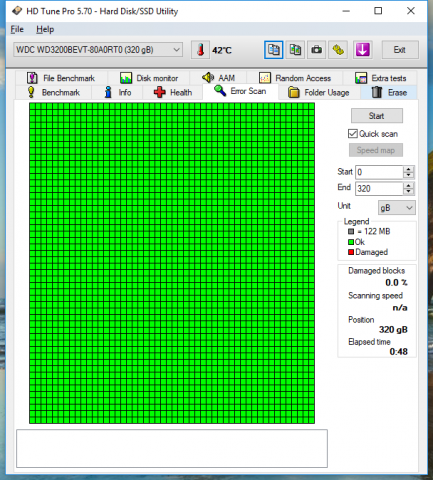Switch to the Folder Usage tab

point(319,92)
